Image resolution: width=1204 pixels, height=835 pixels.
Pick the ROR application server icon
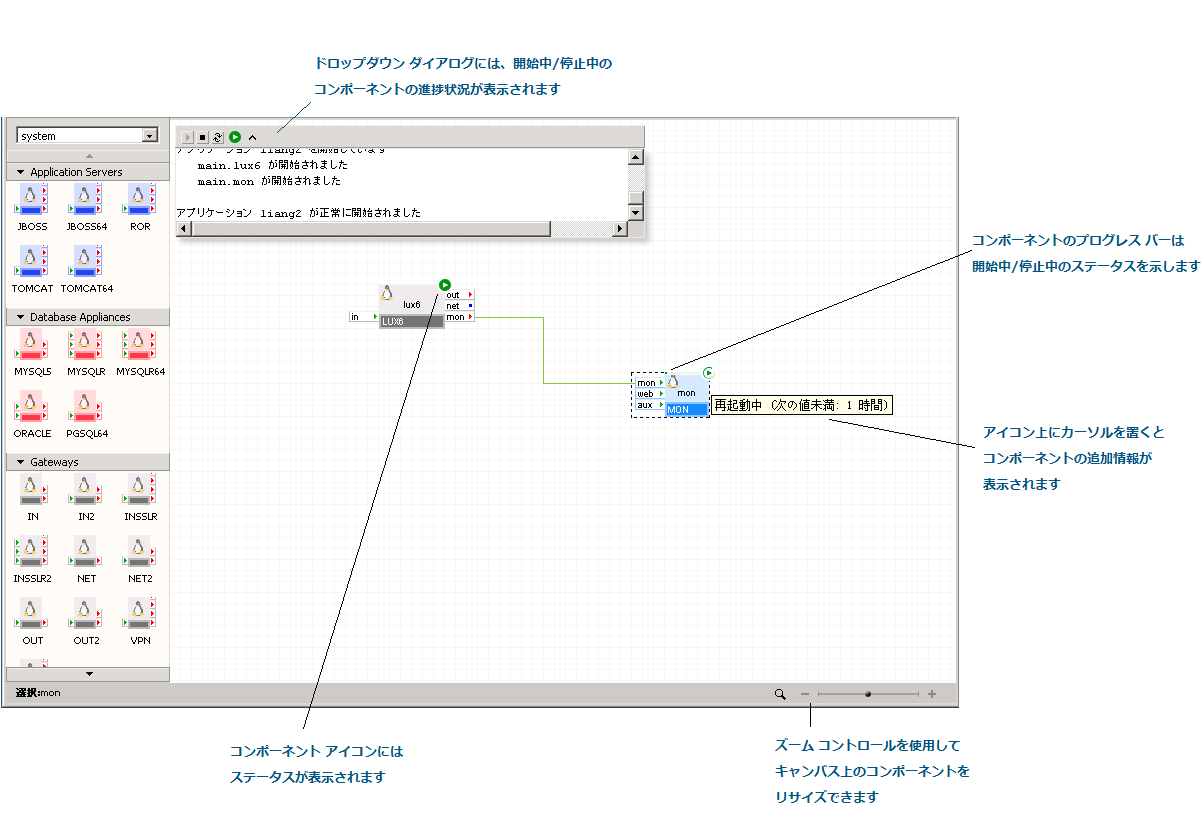coord(140,199)
